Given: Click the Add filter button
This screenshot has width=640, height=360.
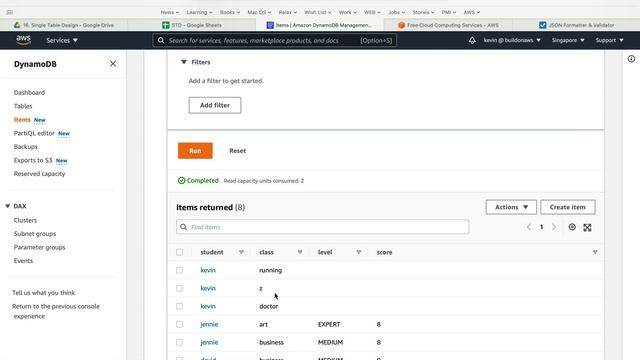Looking at the screenshot, I should 215,105.
